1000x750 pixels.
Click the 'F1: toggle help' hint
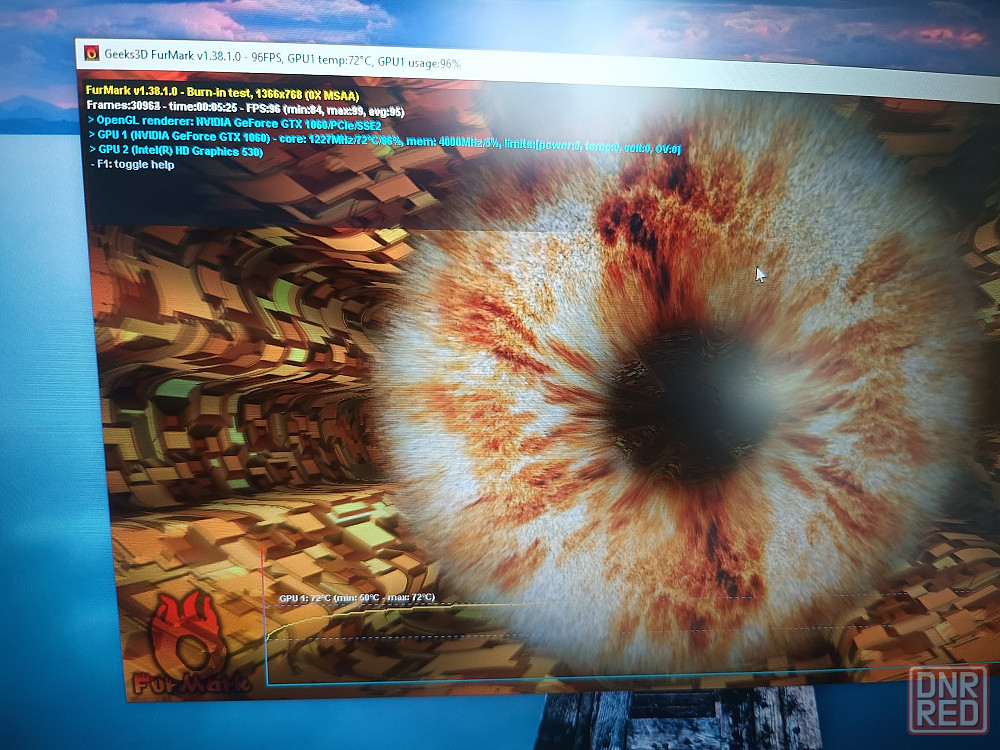click(x=133, y=165)
